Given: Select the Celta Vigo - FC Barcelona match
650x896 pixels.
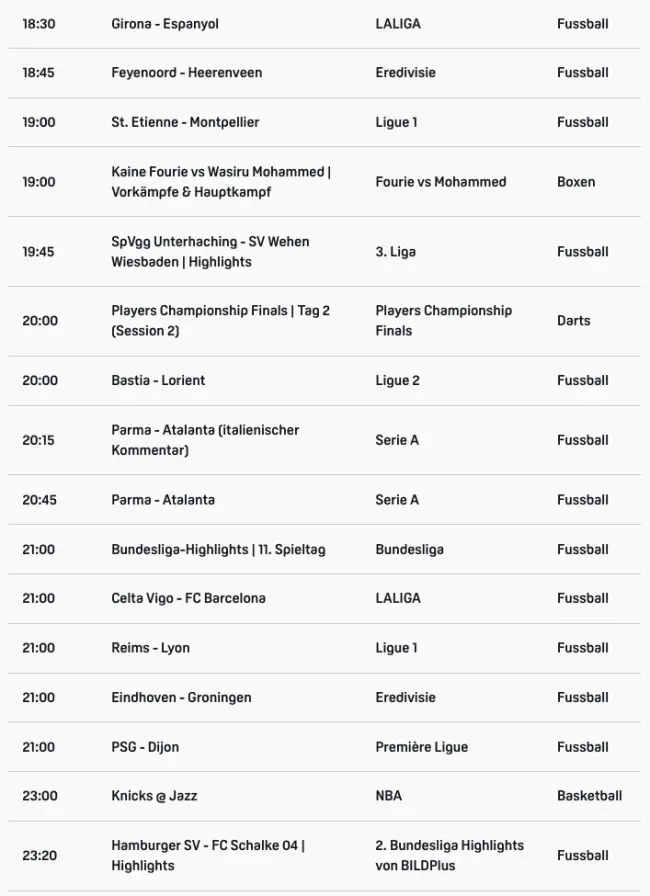Looking at the screenshot, I should (x=188, y=598).
